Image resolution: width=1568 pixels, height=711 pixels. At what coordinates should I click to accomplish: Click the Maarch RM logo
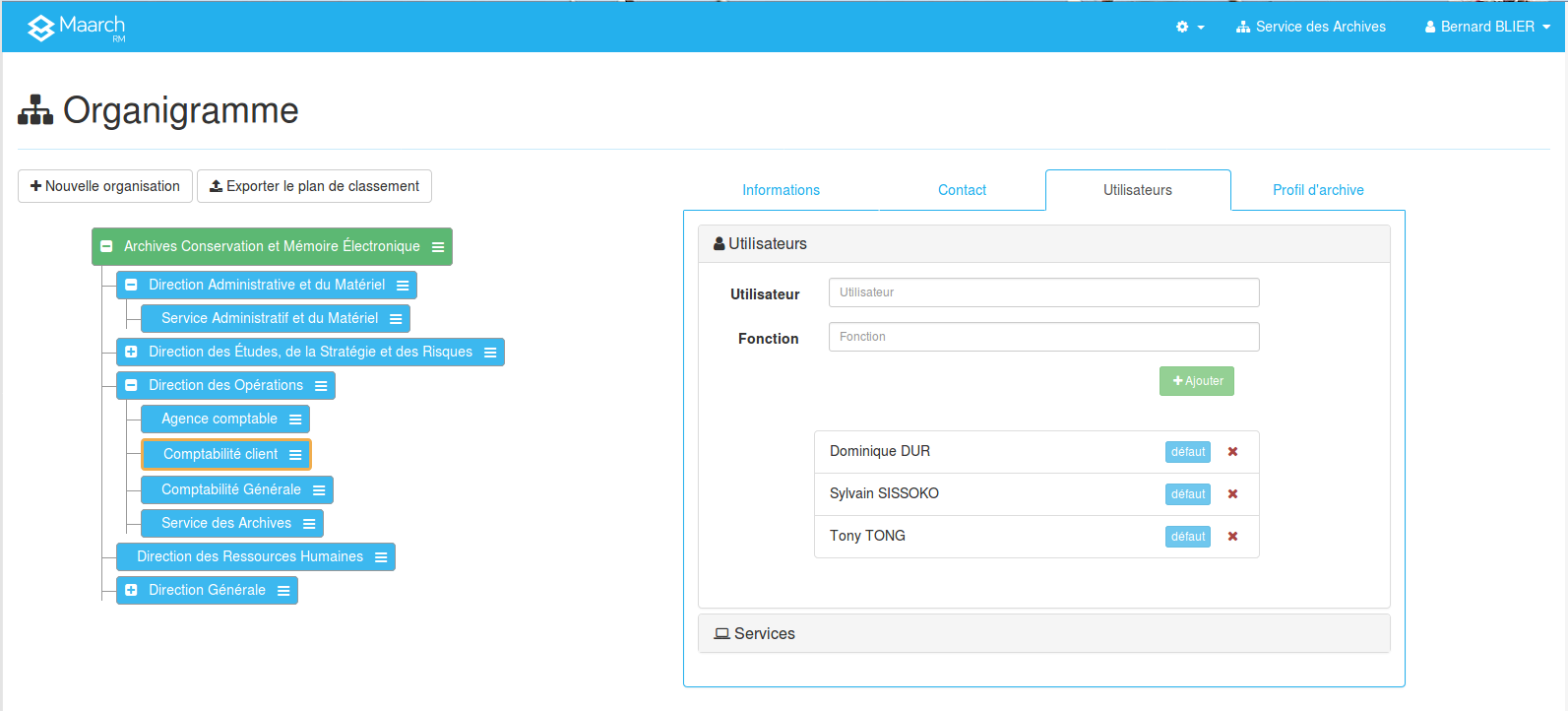pyautogui.click(x=77, y=28)
